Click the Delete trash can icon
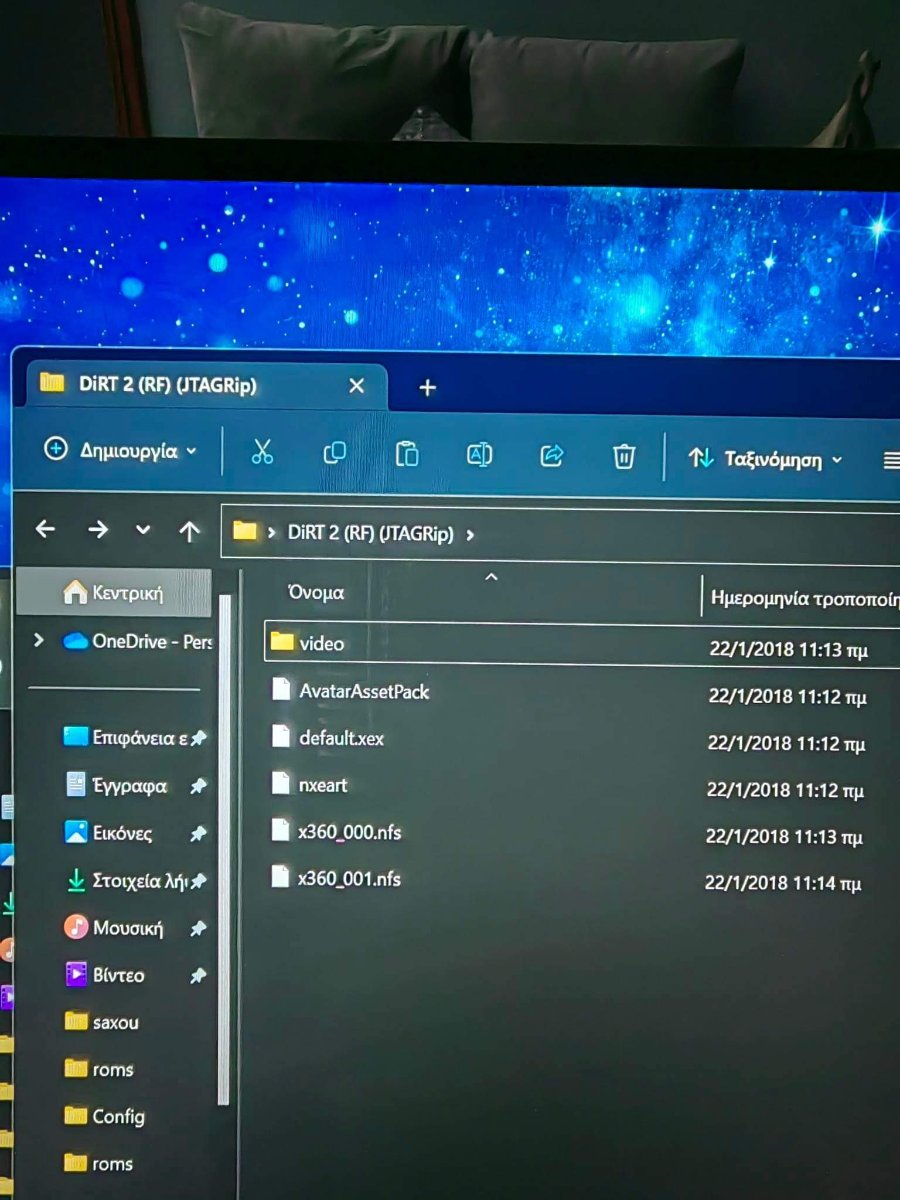 (x=623, y=457)
